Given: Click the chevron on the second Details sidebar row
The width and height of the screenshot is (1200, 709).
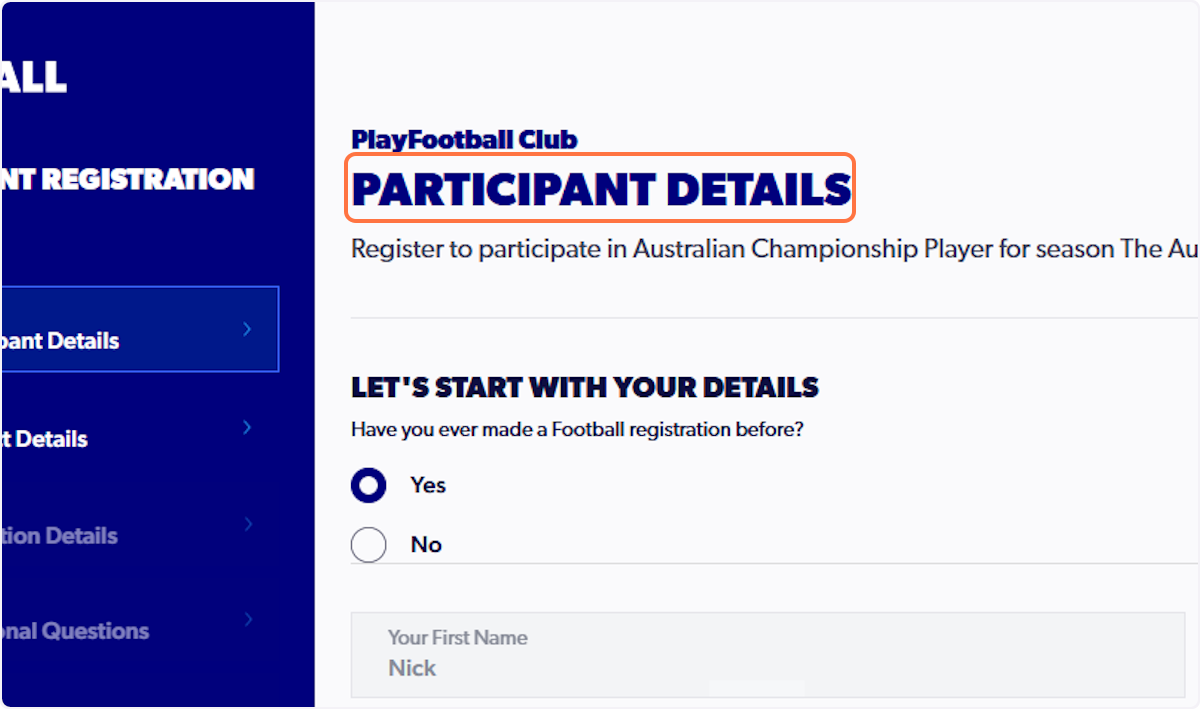Looking at the screenshot, I should pyautogui.click(x=247, y=427).
